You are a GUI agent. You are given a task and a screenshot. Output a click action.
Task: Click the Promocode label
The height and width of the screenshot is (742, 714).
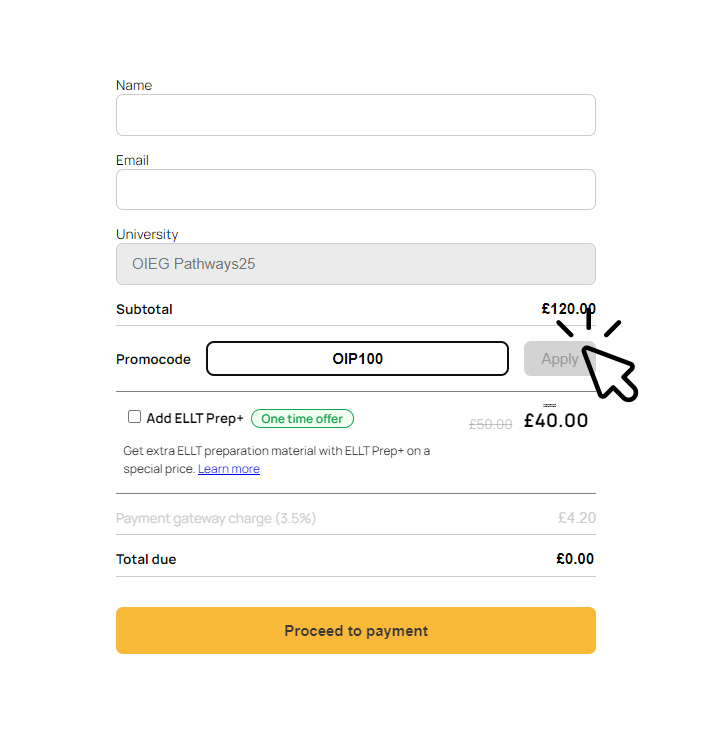(x=153, y=359)
